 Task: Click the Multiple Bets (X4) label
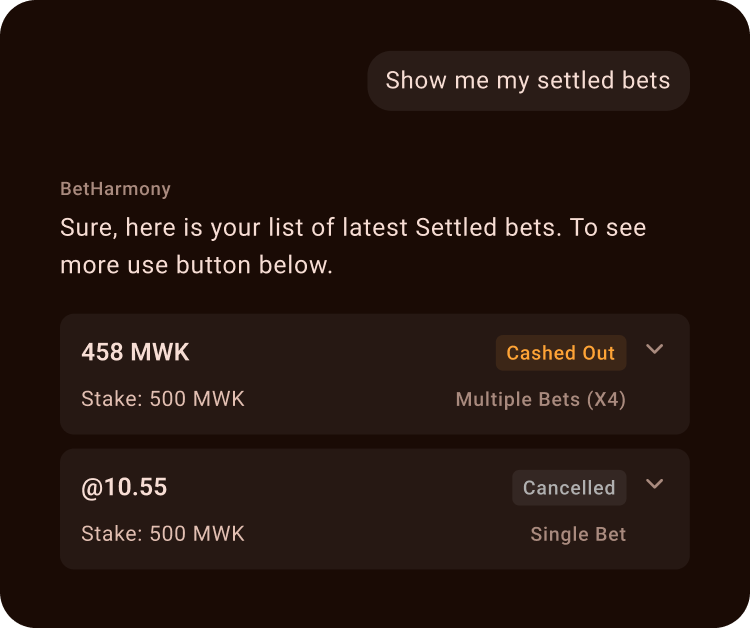click(x=540, y=400)
